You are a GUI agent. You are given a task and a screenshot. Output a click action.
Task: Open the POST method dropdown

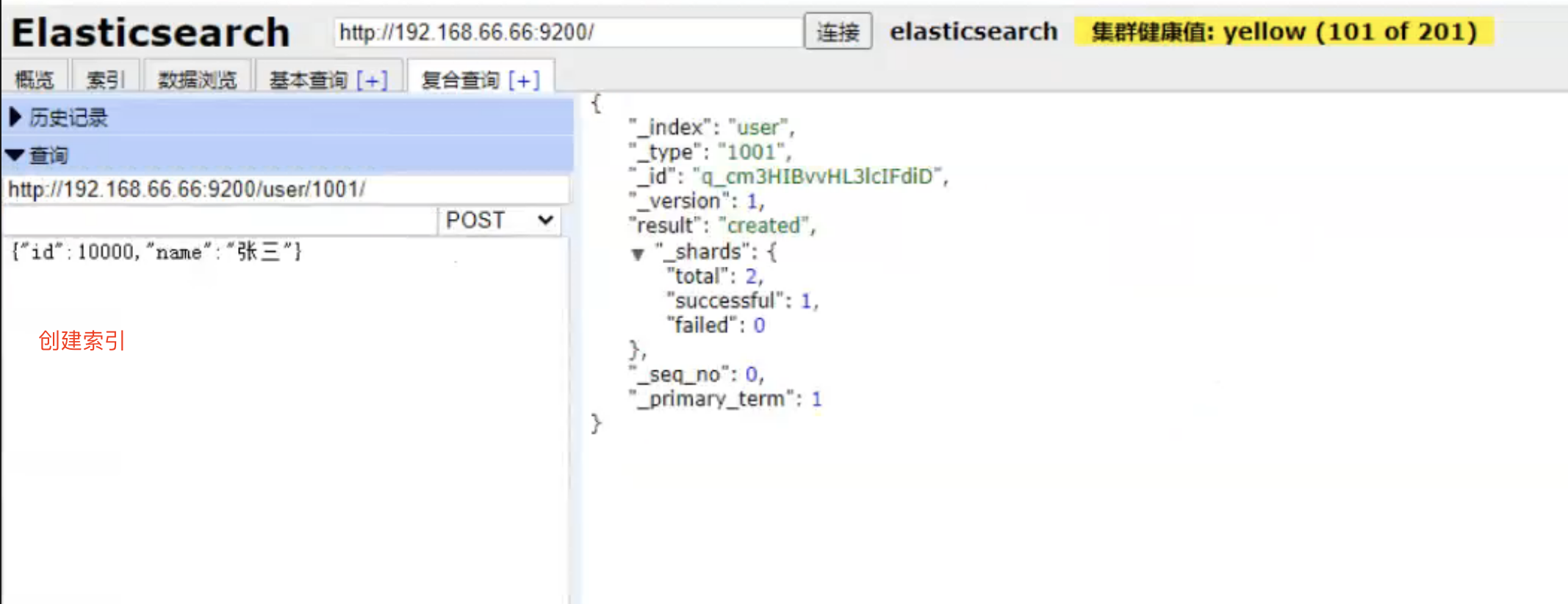tap(499, 220)
